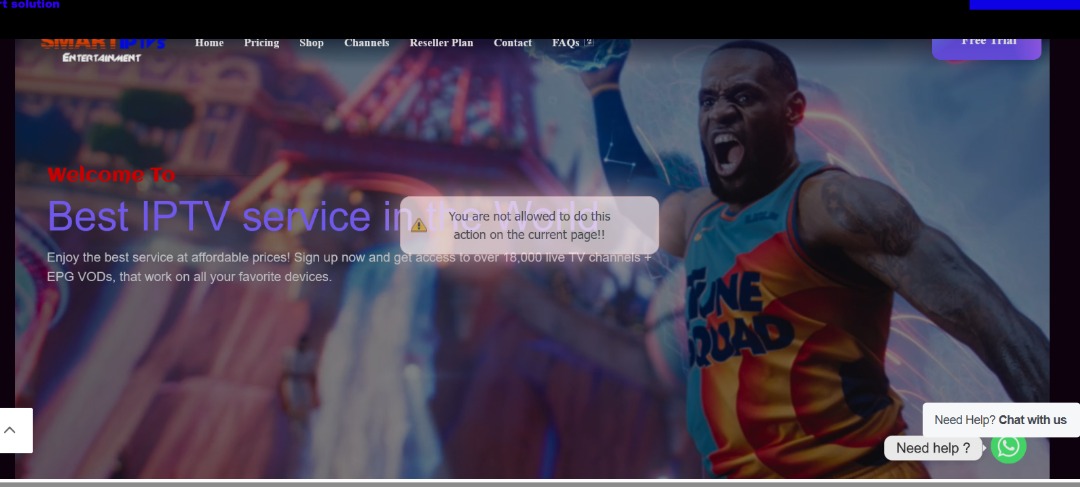The height and width of the screenshot is (487, 1080).
Task: Navigate to the Contact page
Action: pyautogui.click(x=512, y=43)
